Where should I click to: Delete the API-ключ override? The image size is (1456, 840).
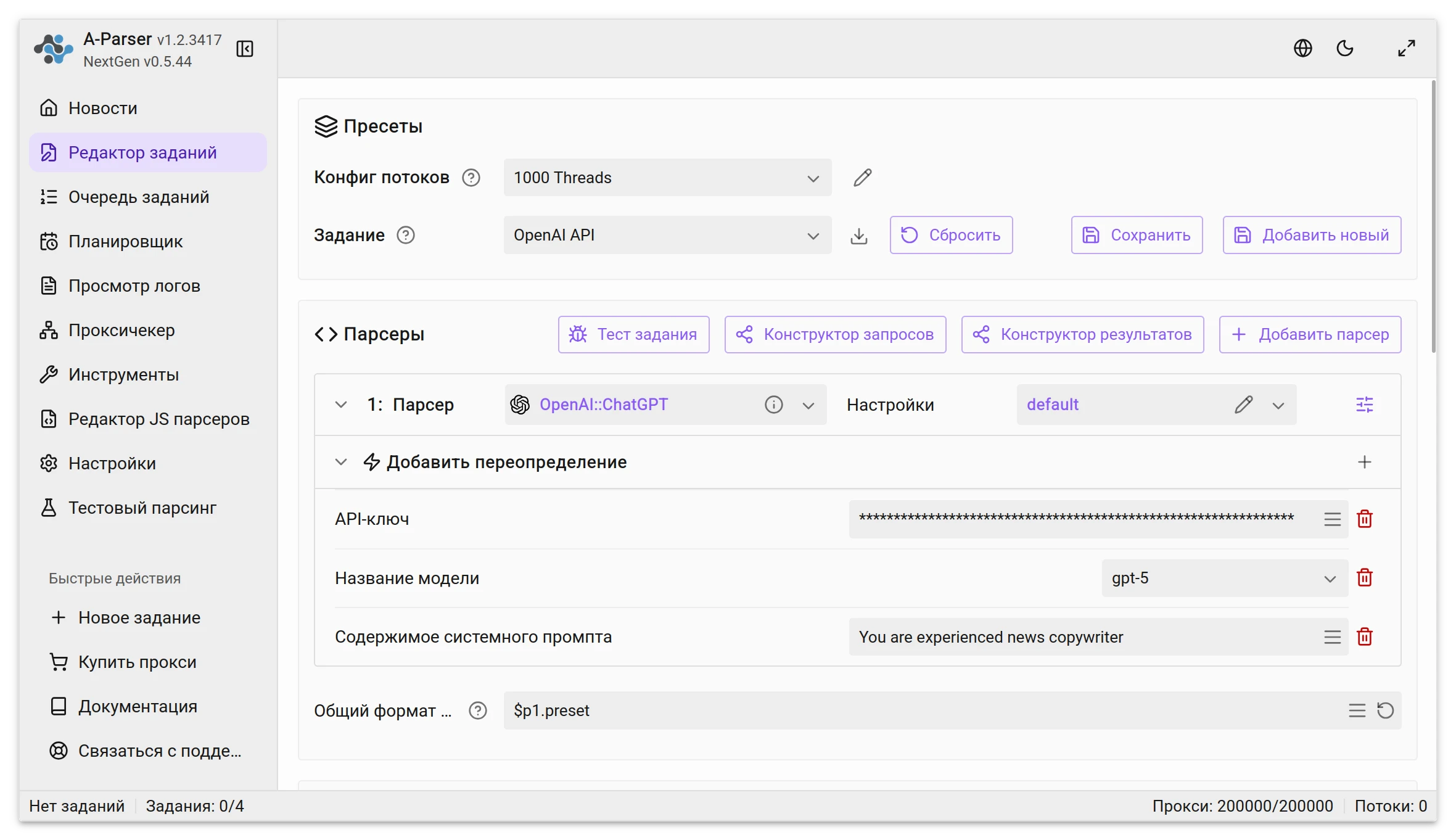click(x=1365, y=519)
